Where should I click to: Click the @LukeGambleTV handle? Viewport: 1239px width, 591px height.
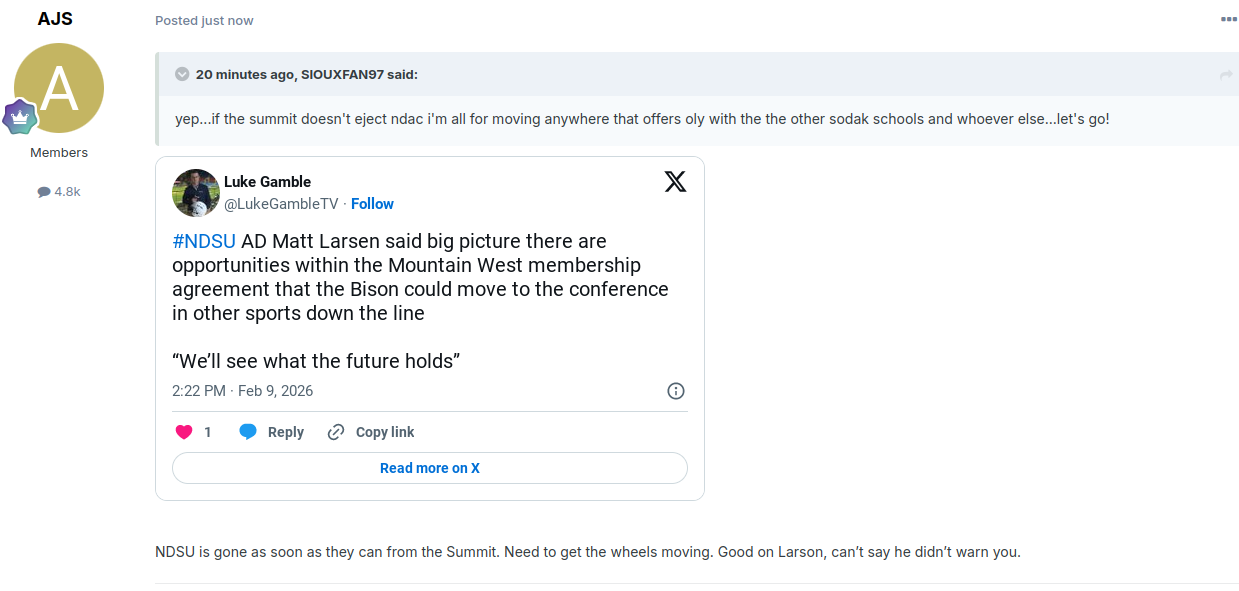pyautogui.click(x=281, y=204)
